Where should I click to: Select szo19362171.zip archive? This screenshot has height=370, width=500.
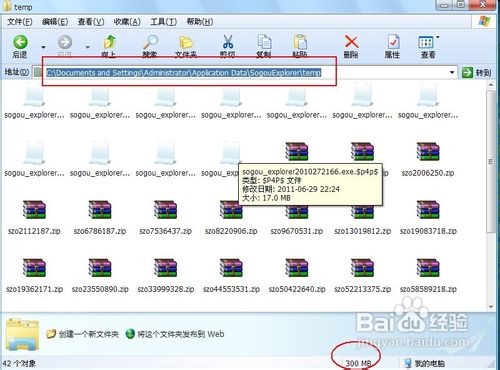pos(34,275)
